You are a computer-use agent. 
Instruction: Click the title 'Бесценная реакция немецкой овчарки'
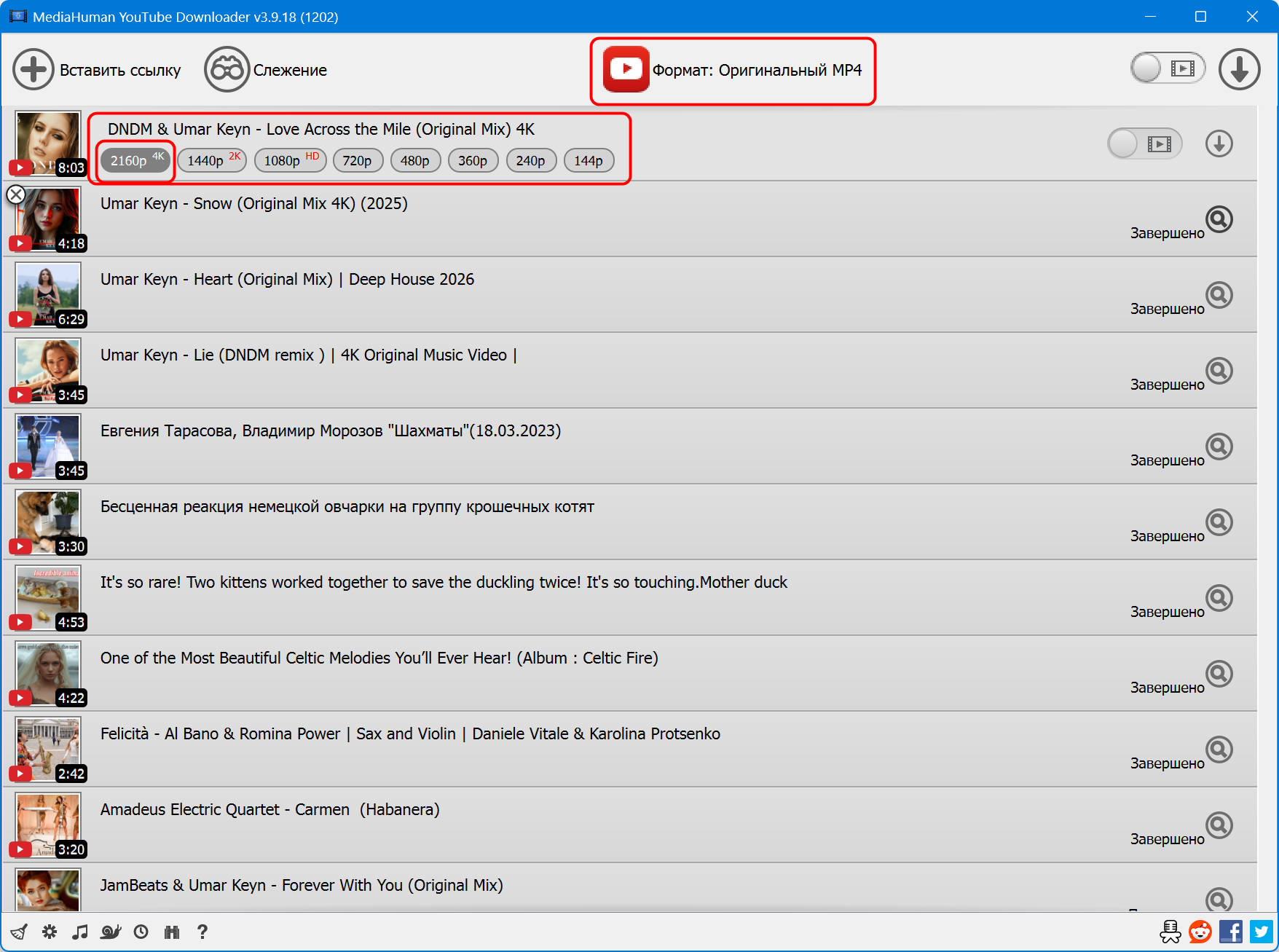244,507
